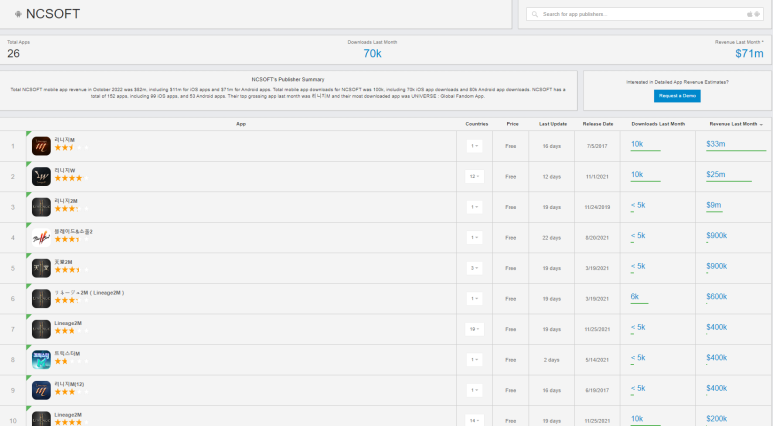Select the 6/19/2017 release date cell

(x=597, y=391)
